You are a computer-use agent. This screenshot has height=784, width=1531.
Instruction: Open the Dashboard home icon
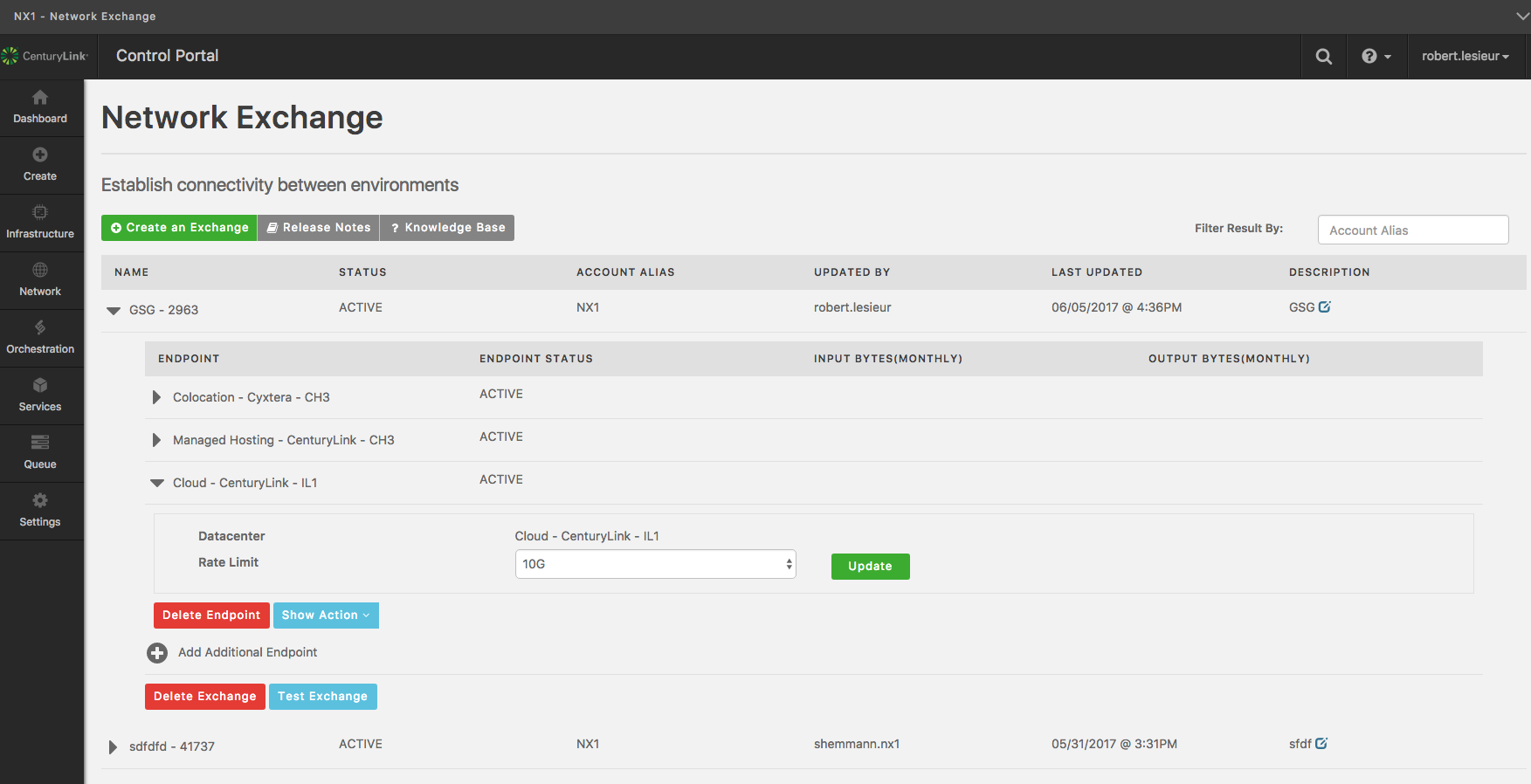[x=40, y=98]
